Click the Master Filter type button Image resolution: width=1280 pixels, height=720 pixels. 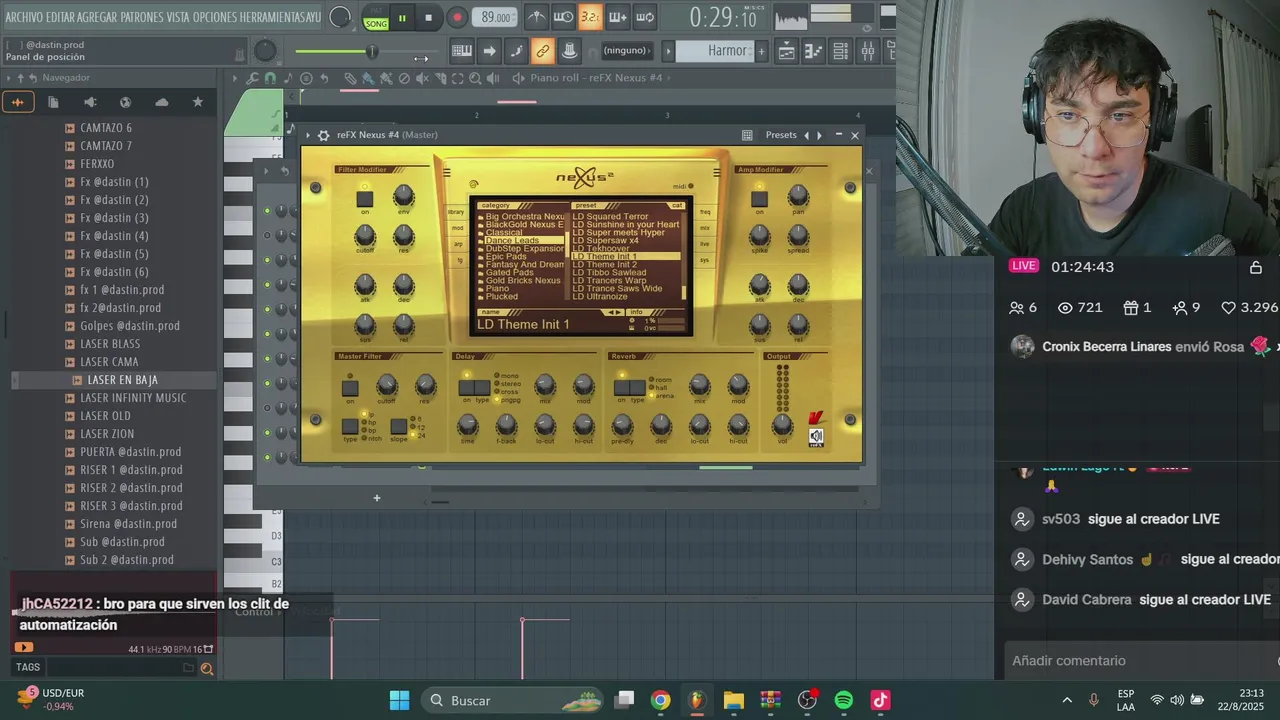pyautogui.click(x=350, y=427)
